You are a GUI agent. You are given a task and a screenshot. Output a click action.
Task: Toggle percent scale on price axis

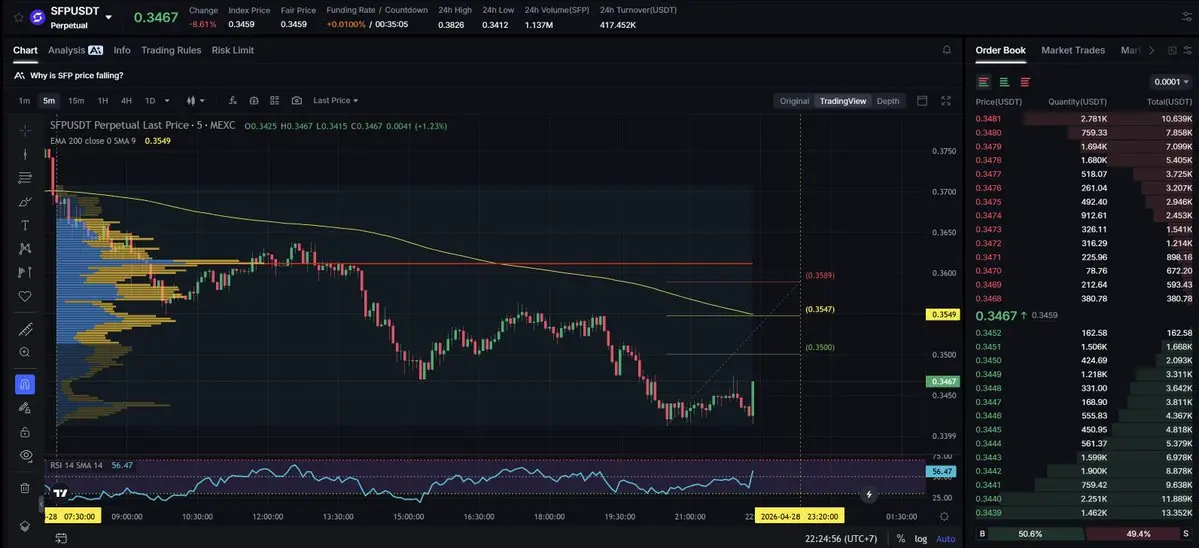901,539
